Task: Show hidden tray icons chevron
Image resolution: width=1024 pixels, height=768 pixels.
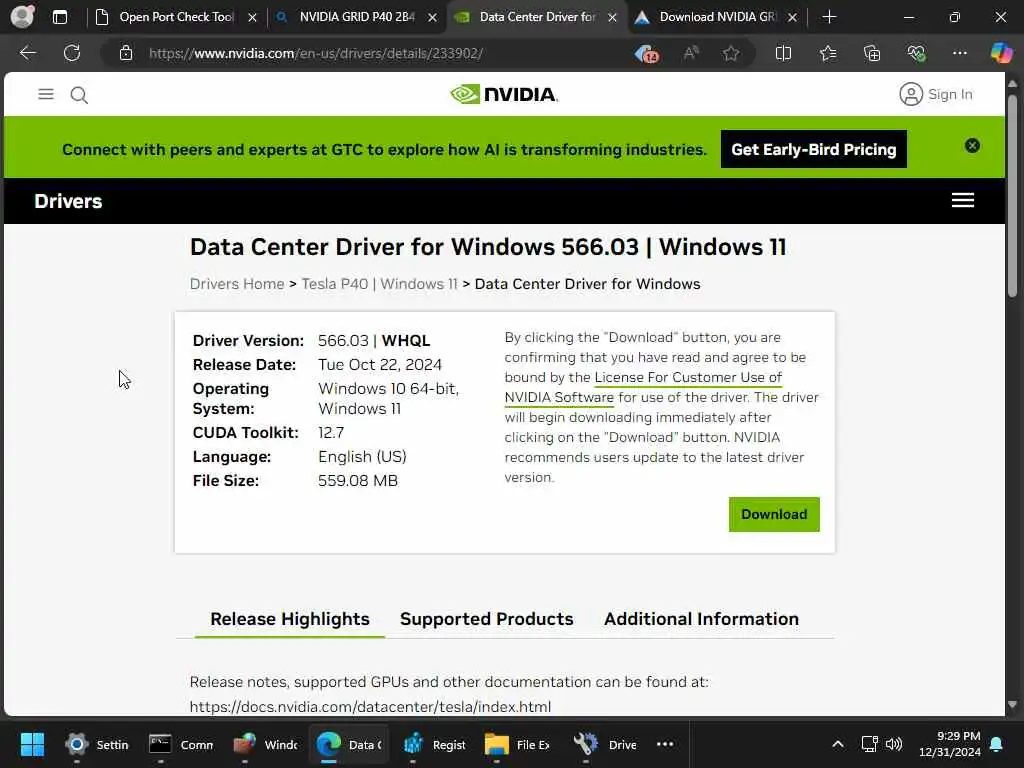Action: [x=838, y=744]
